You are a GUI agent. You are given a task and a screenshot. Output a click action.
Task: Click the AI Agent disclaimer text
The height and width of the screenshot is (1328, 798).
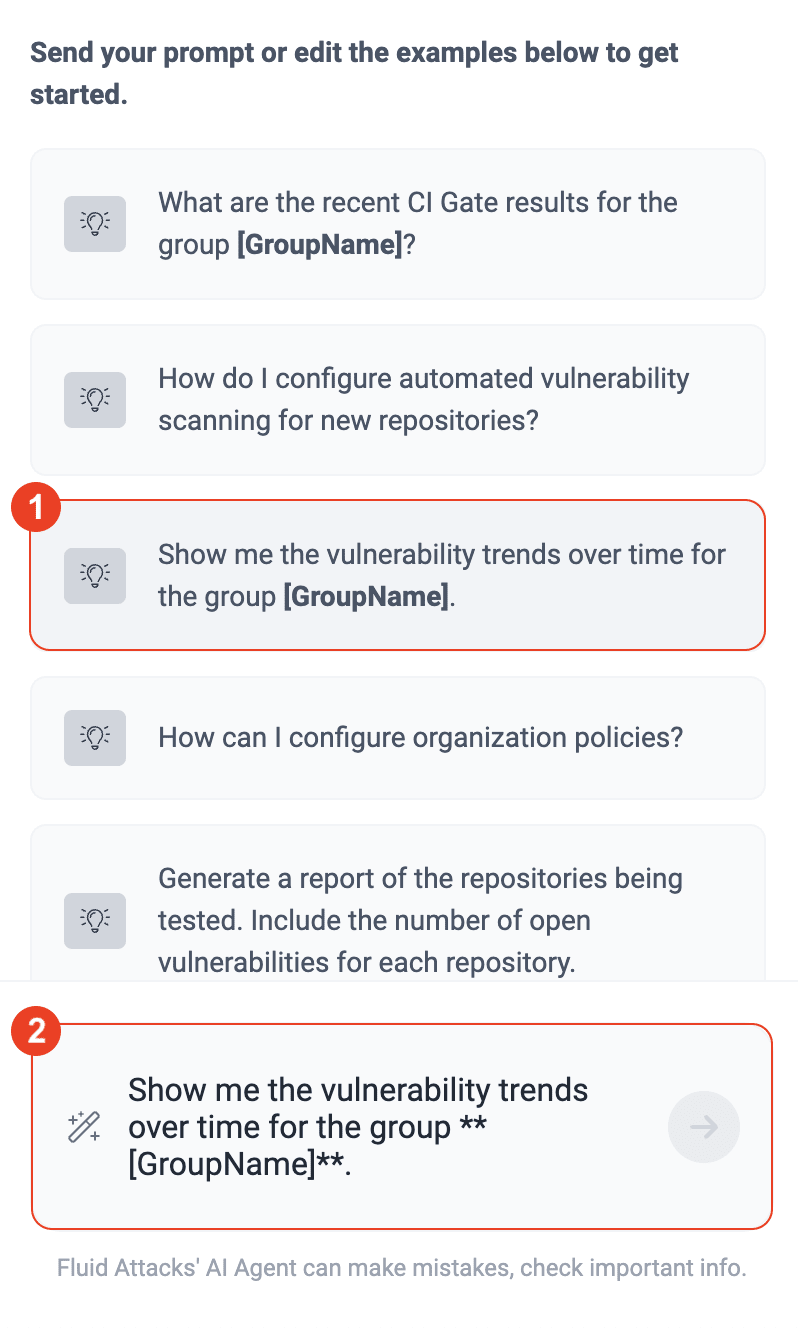click(x=398, y=1268)
